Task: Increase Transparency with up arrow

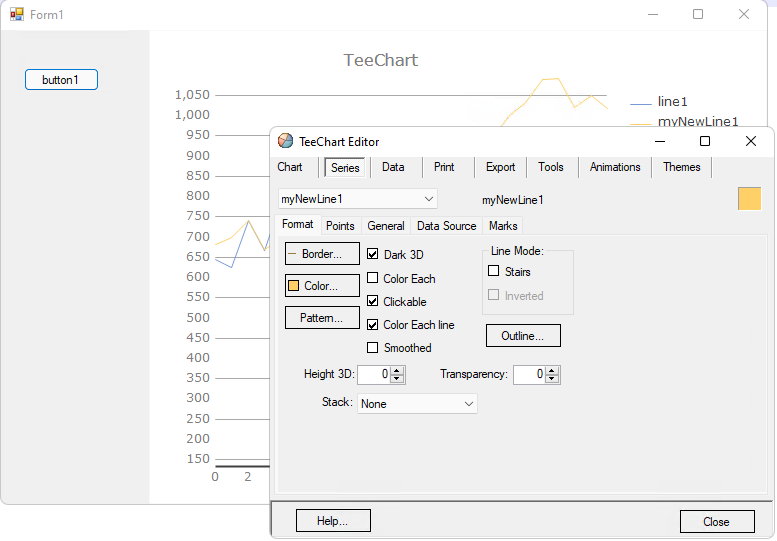Action: [552, 371]
